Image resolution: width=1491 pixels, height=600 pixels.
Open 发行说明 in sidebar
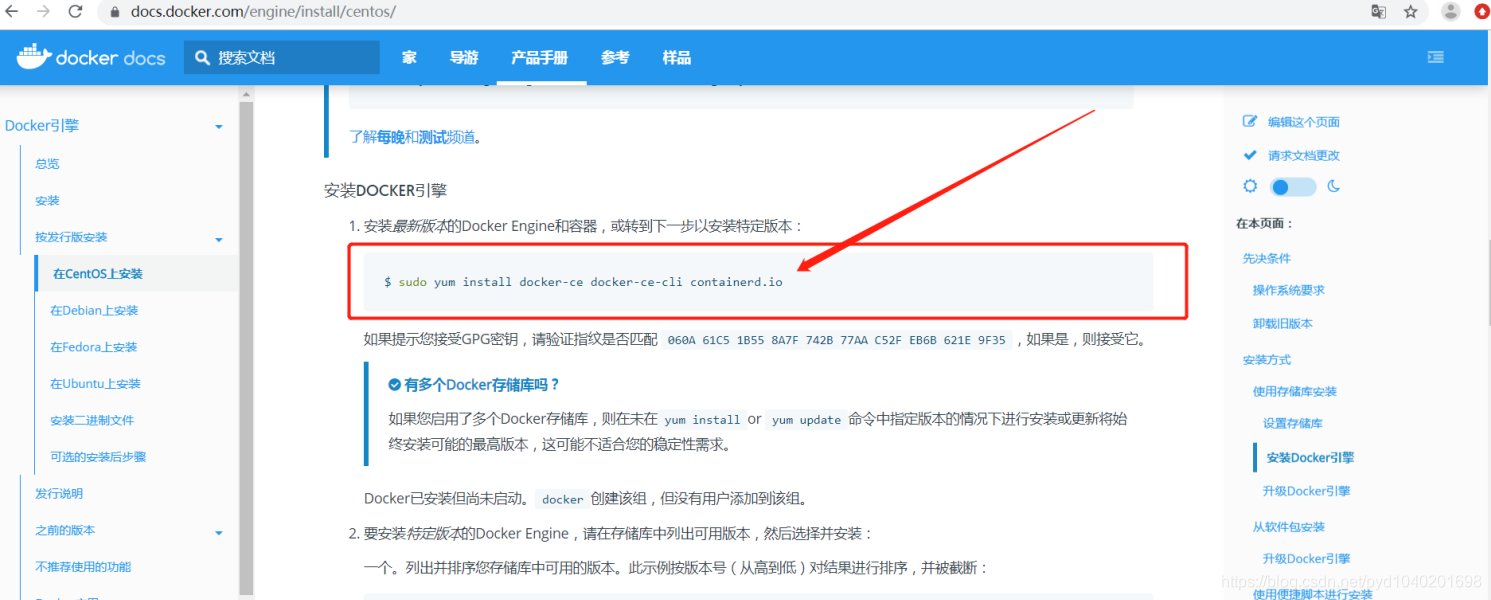[x=59, y=494]
